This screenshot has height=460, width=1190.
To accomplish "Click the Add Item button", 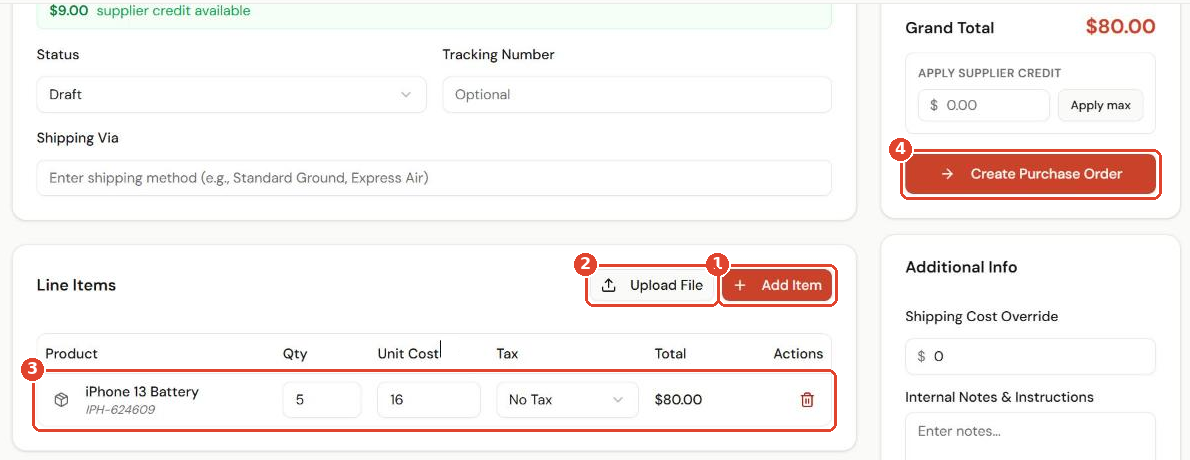I will [777, 285].
